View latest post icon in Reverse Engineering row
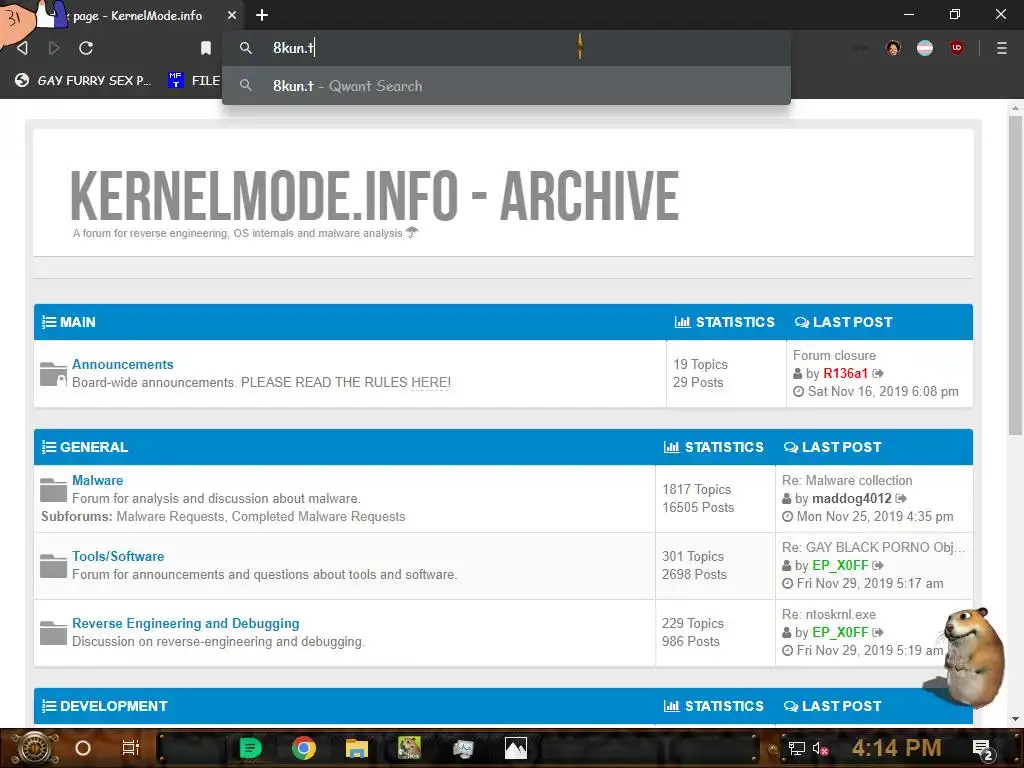This screenshot has height=768, width=1024. click(878, 632)
